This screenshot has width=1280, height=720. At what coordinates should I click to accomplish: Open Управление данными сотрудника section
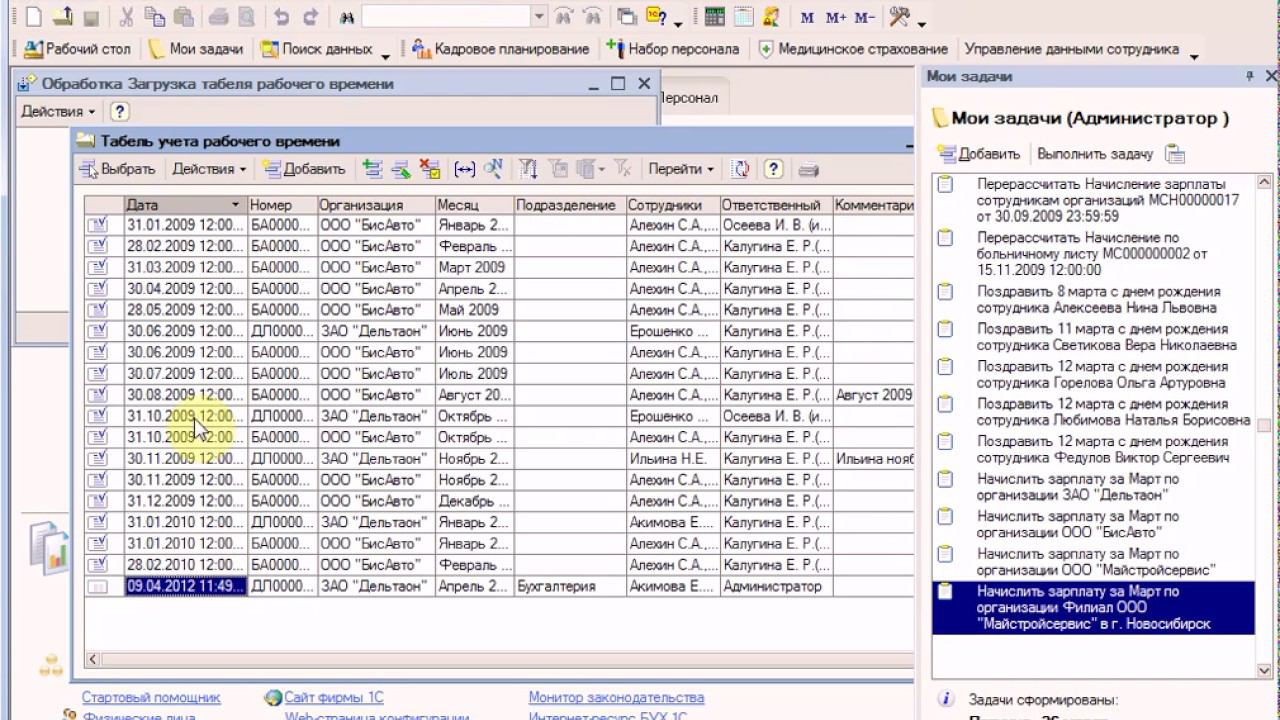(1071, 49)
